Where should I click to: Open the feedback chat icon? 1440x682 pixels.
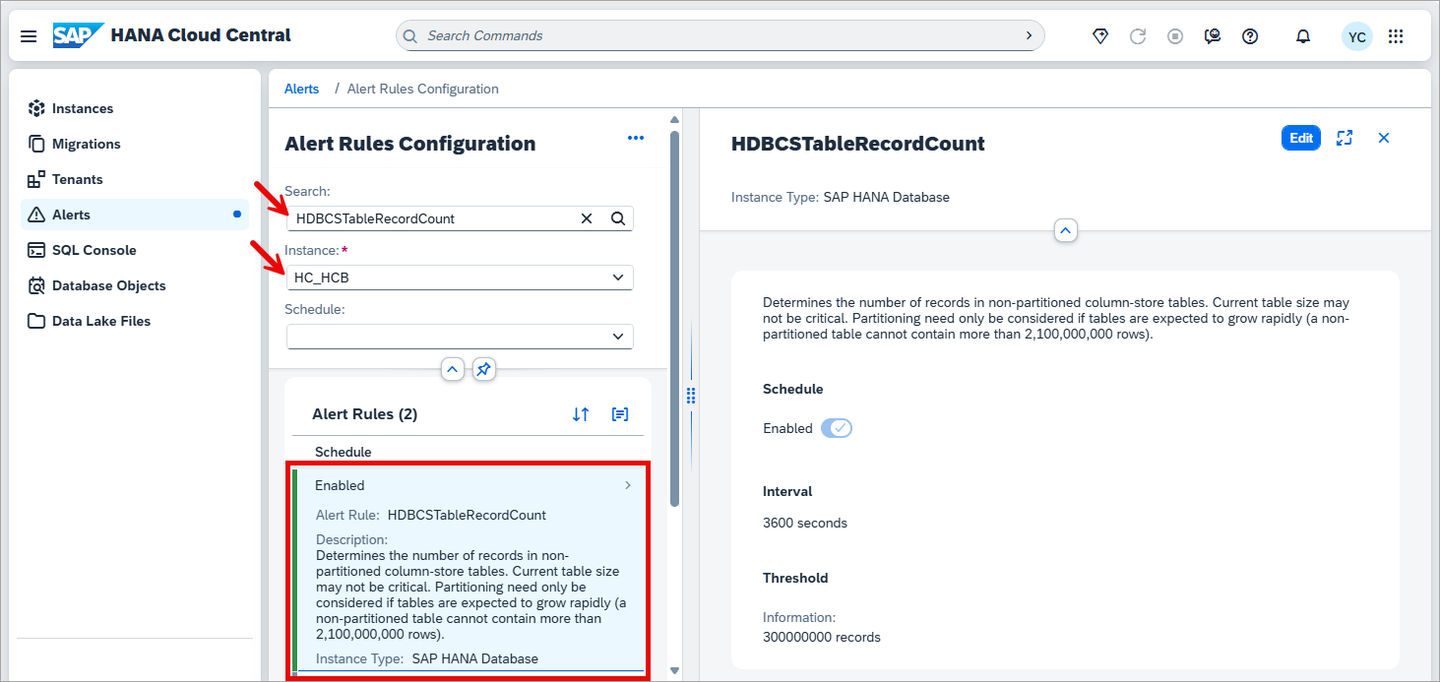1213,36
